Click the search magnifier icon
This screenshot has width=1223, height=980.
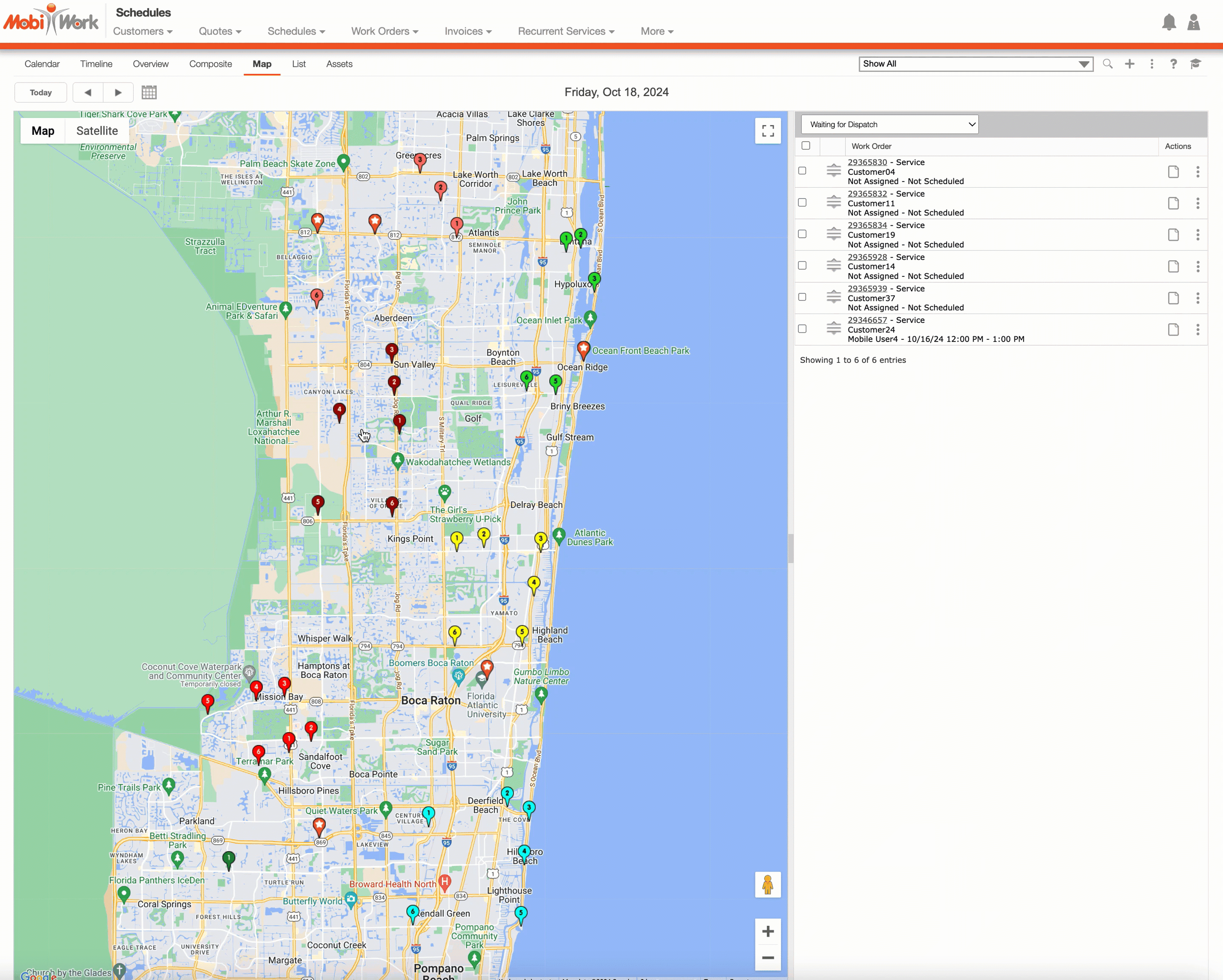click(1107, 64)
